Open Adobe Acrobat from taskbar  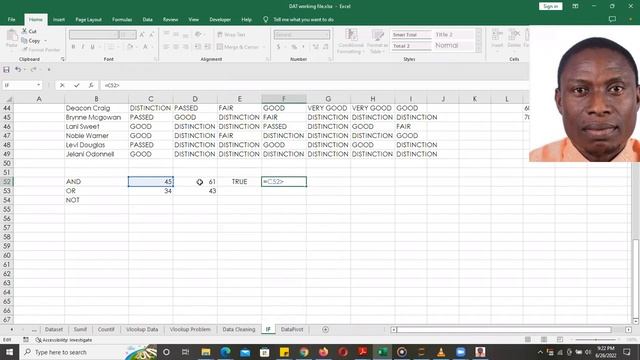[x=362, y=352]
